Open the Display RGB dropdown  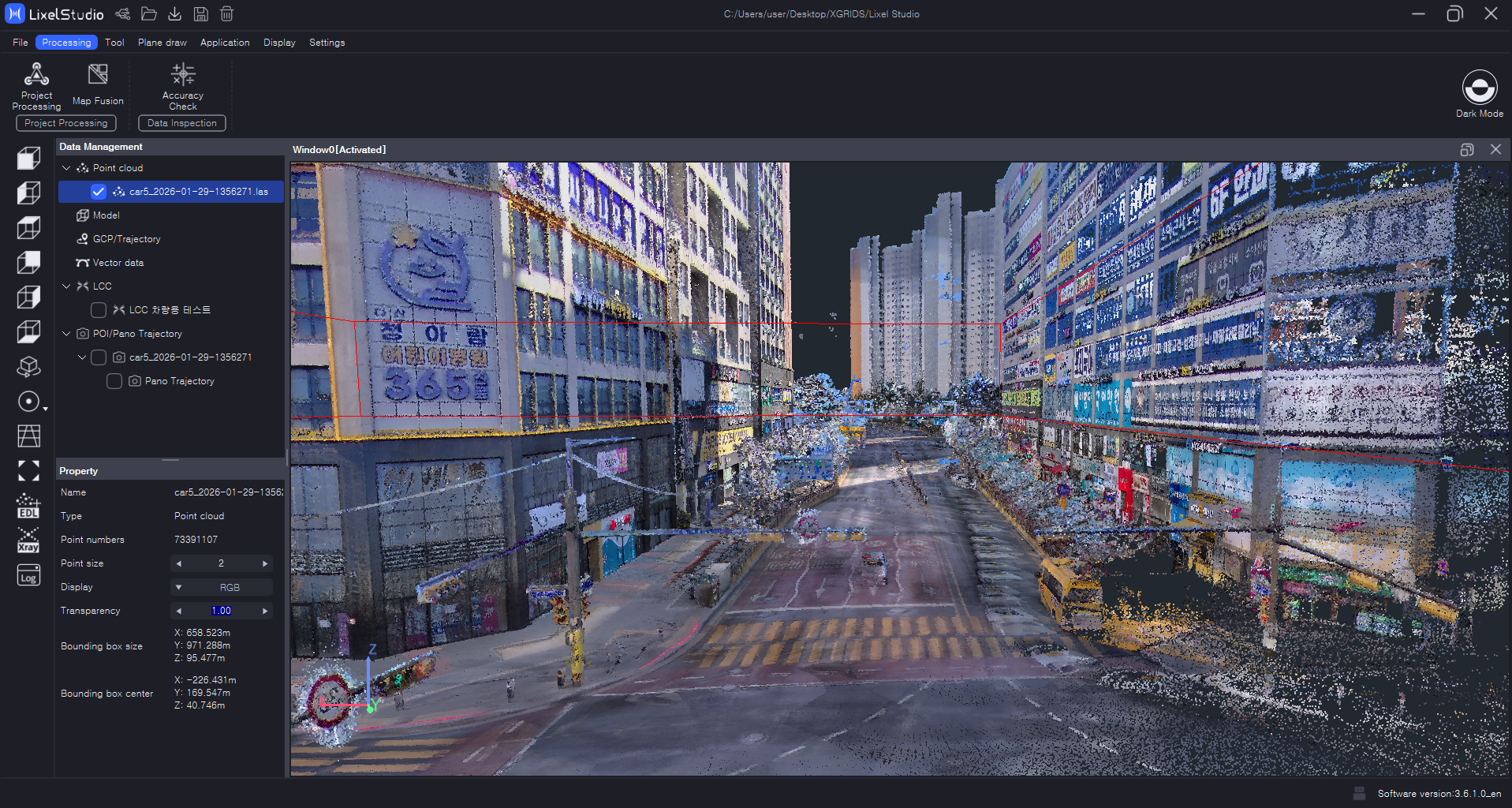pos(222,587)
